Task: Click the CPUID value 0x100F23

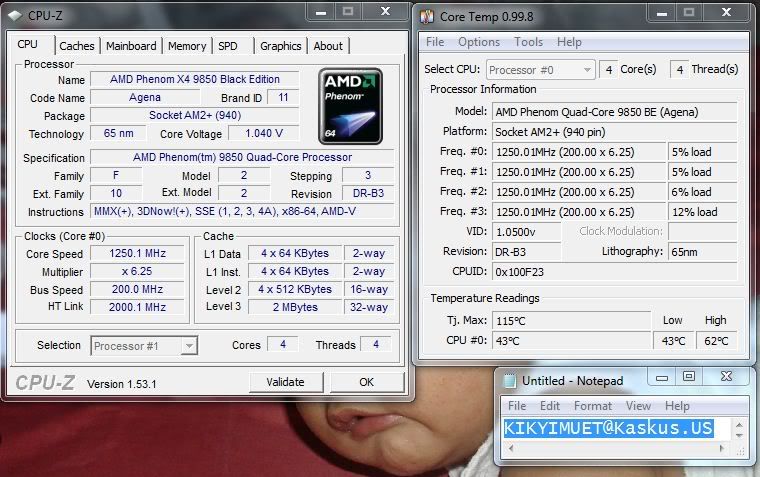Action: [615, 272]
